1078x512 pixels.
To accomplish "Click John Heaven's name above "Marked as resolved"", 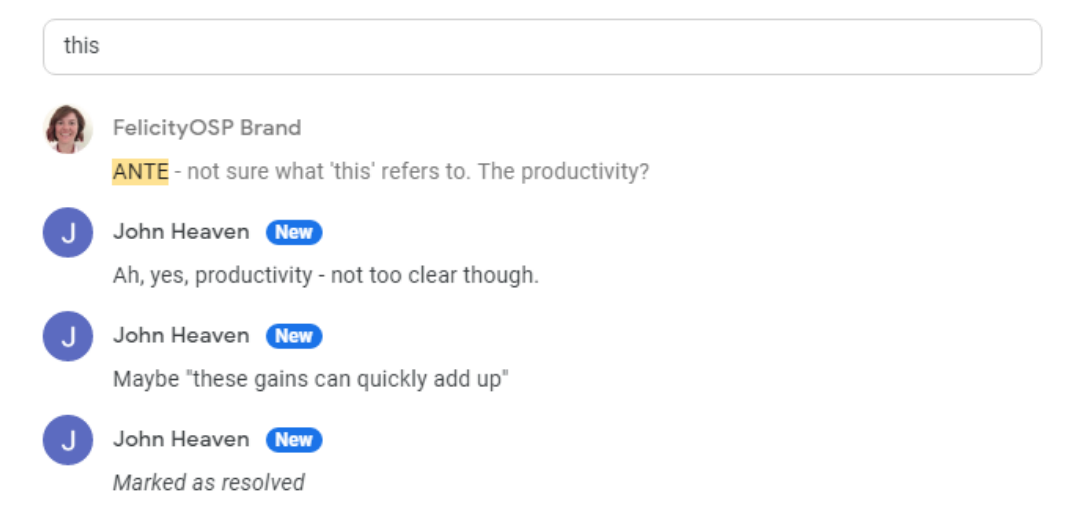I will 181,440.
